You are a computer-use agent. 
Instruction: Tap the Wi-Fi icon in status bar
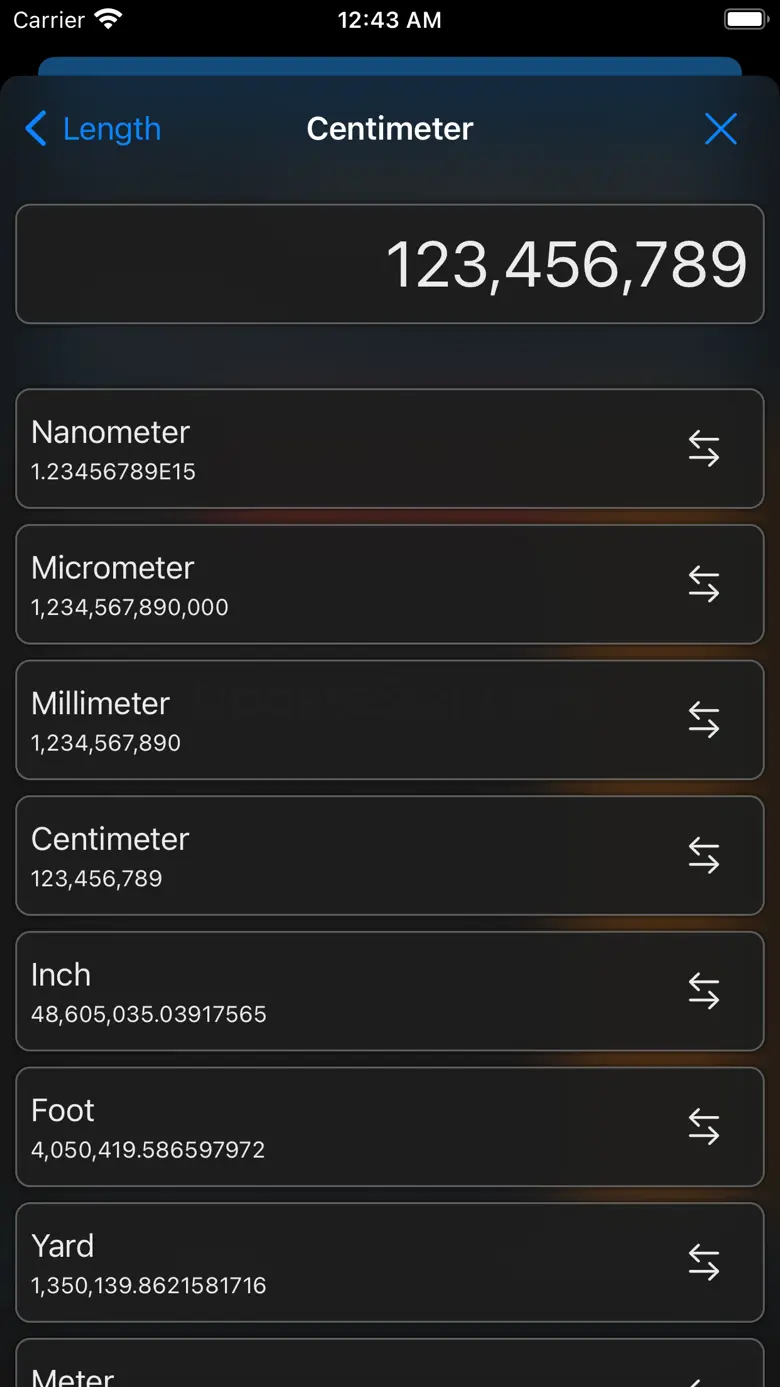106,20
